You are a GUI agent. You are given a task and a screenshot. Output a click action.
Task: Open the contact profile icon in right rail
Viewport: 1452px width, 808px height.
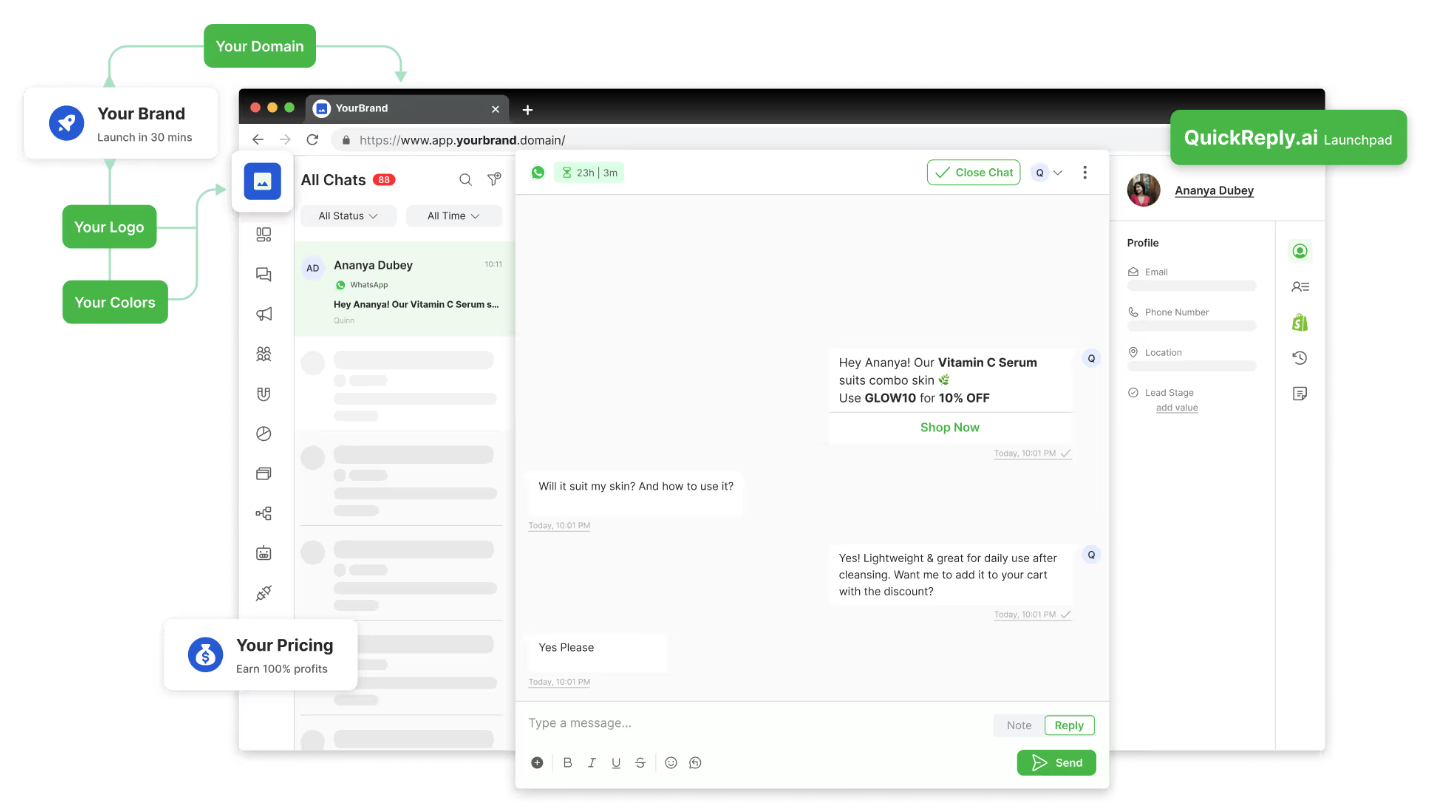[1300, 251]
